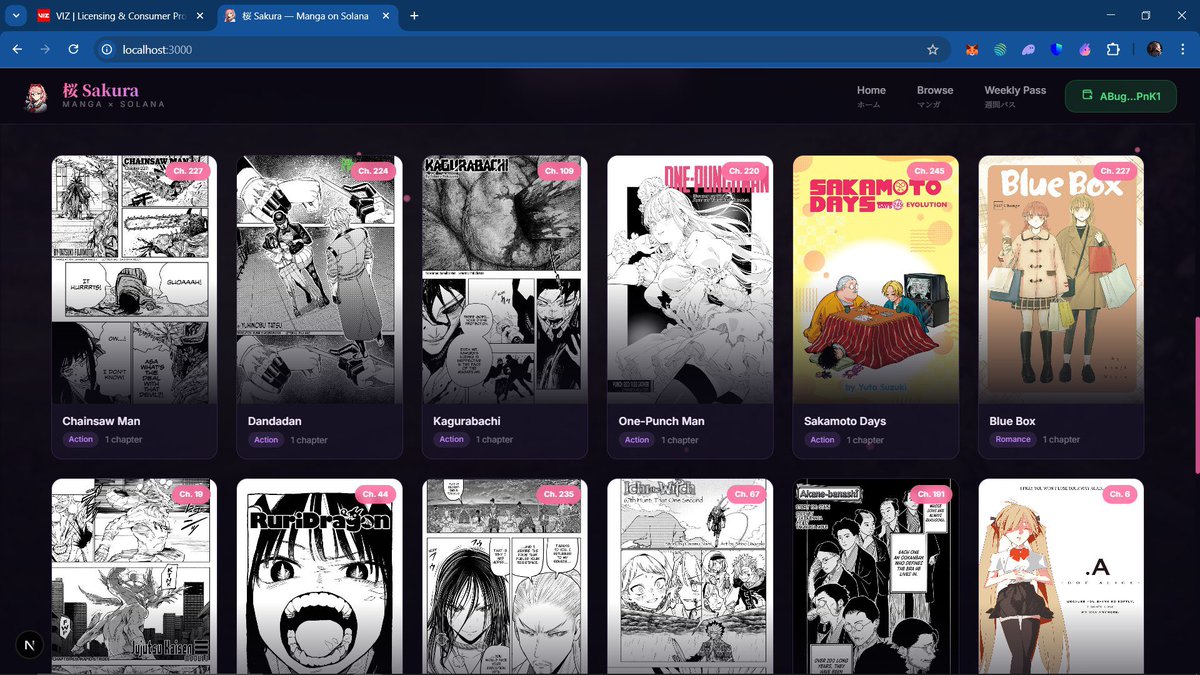Screen dimensions: 1200x675
Task: Click the Romance tag under Blue Box
Action: [x=1013, y=440]
